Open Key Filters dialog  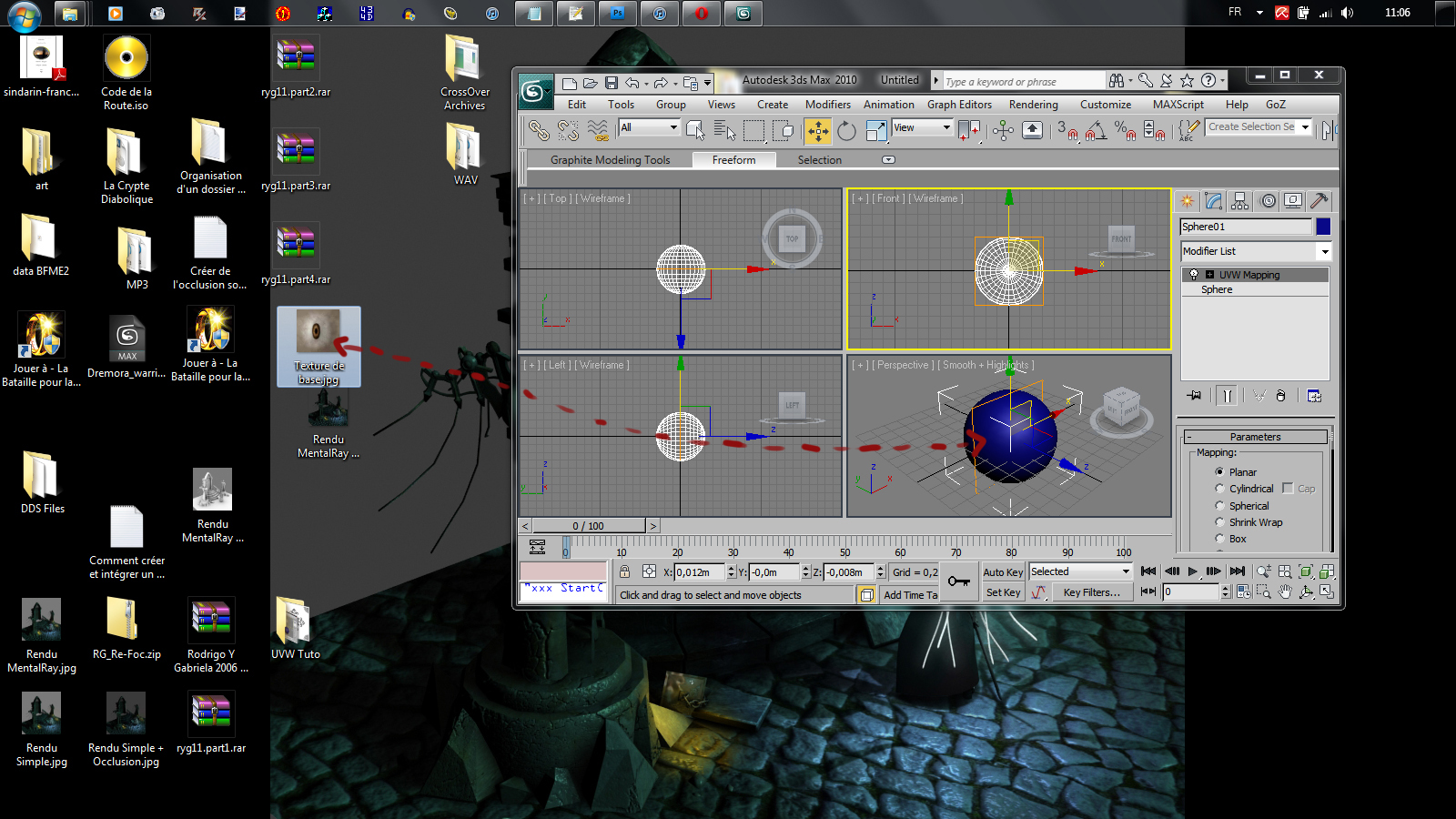click(x=1092, y=592)
